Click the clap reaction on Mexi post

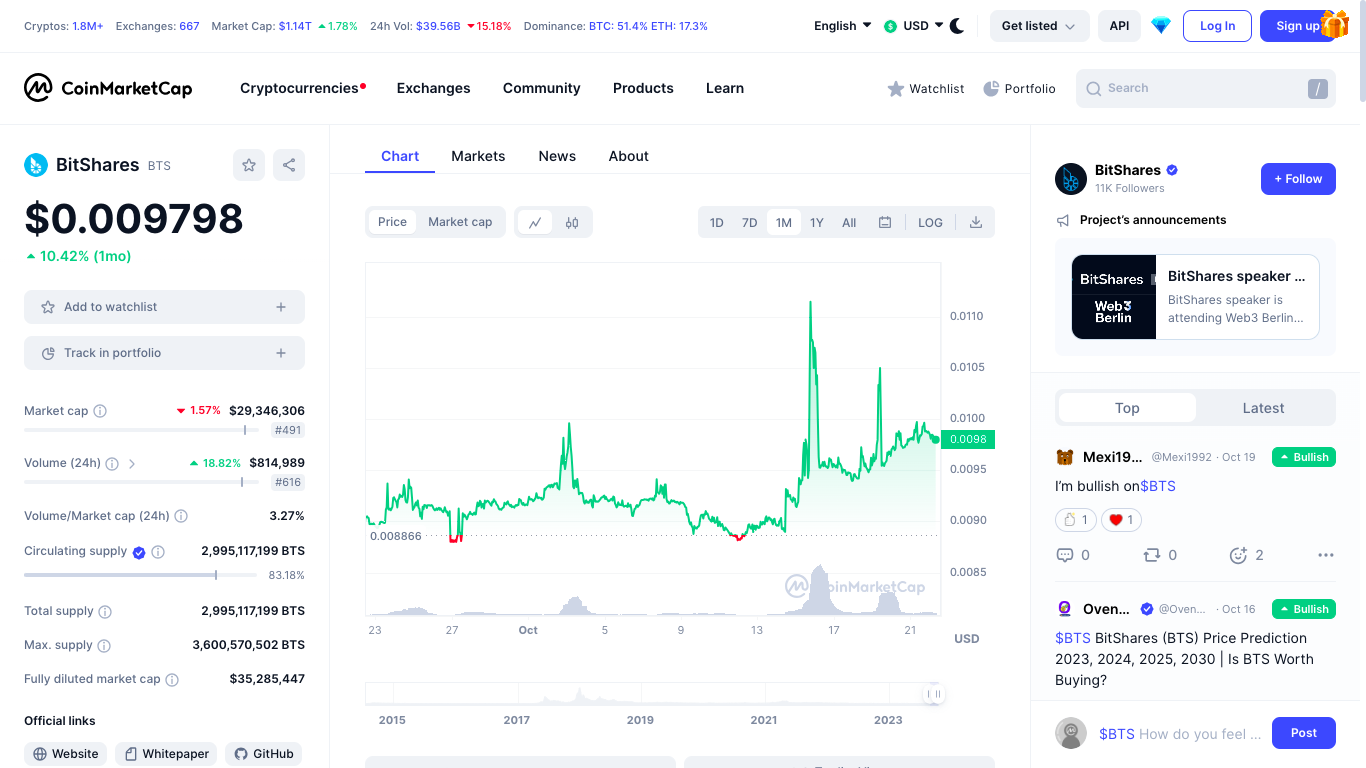pyautogui.click(x=1076, y=520)
